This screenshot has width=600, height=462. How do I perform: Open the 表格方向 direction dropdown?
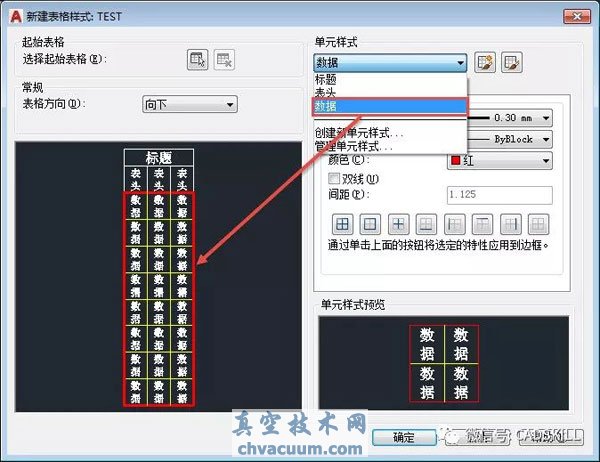(x=190, y=104)
